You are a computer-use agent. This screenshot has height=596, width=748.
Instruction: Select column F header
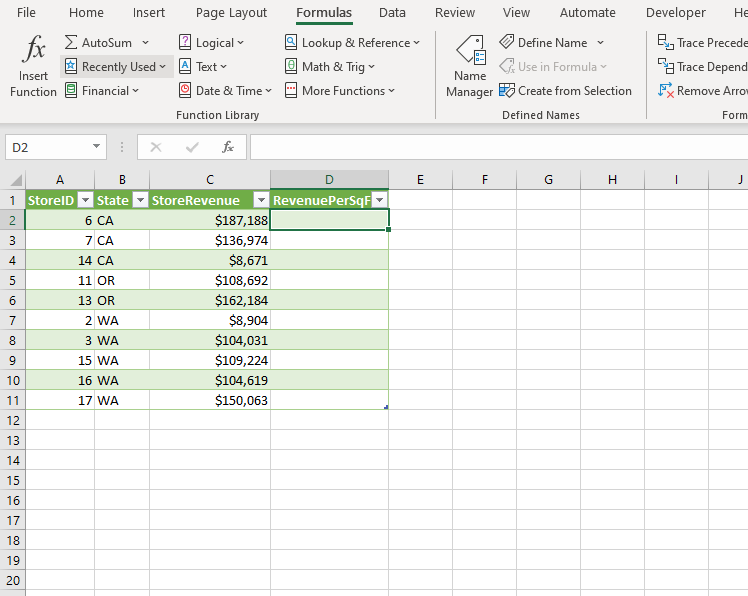pos(485,180)
